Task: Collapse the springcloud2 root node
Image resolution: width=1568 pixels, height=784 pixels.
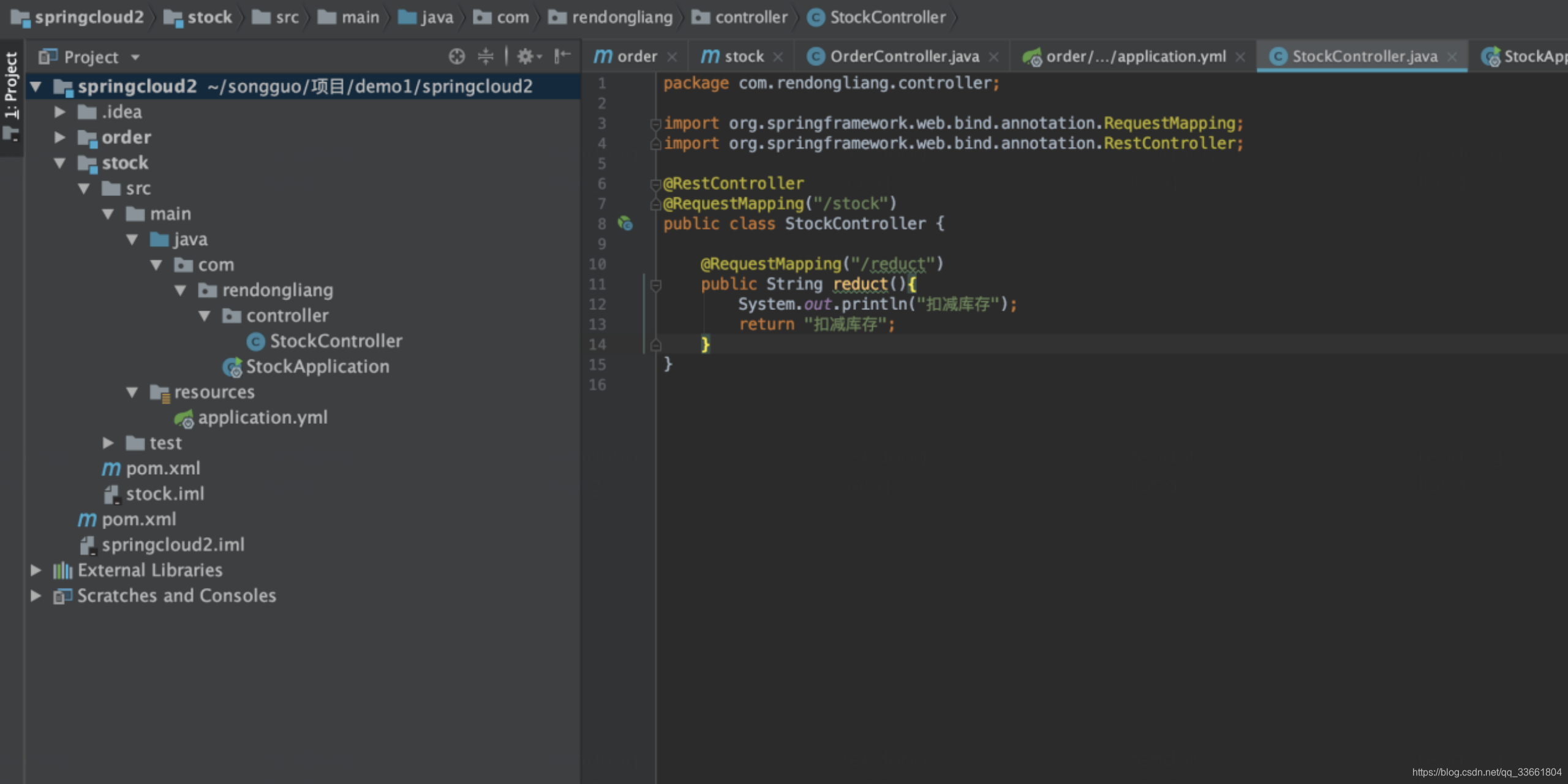Action: [36, 86]
